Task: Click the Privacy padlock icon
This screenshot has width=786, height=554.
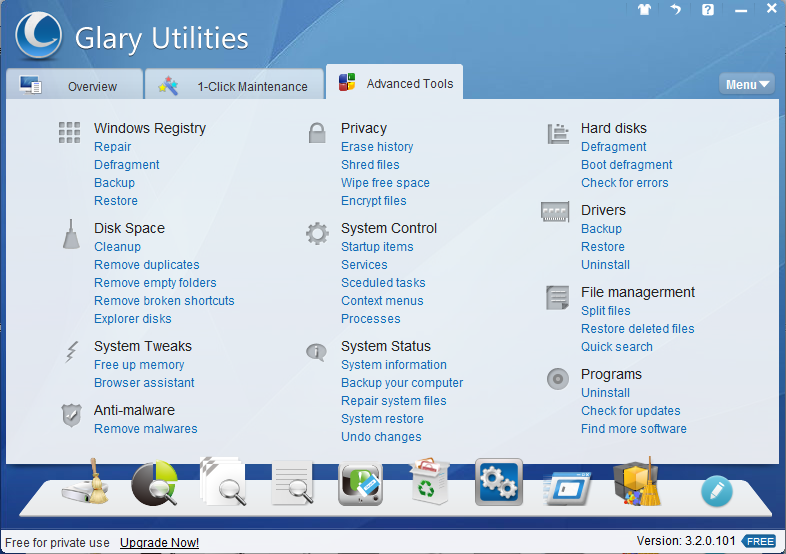Action: point(317,133)
